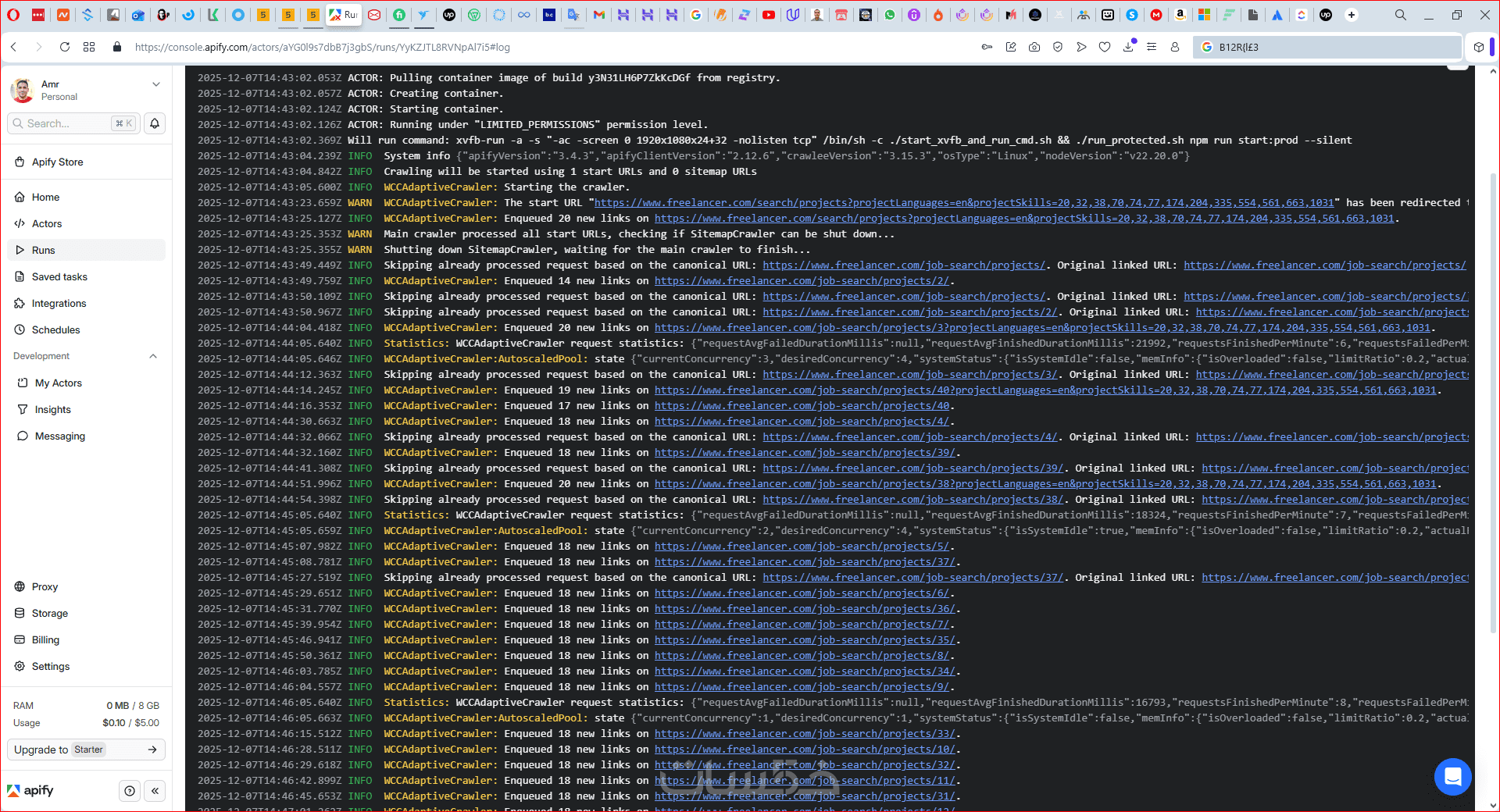
Task: Open Storage page
Action: 86,614
